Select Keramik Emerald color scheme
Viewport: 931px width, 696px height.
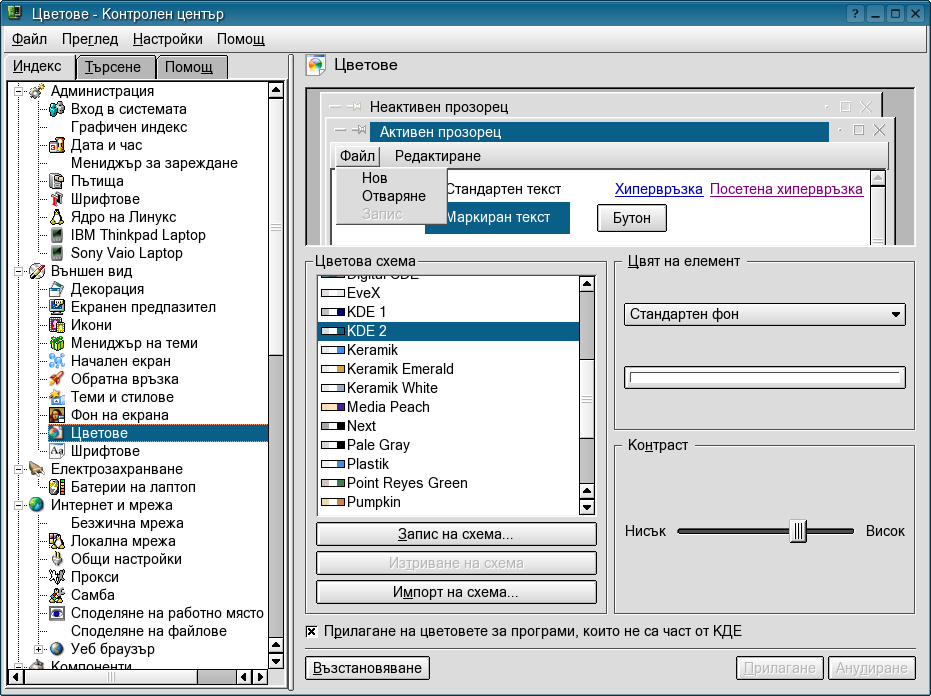tap(400, 369)
